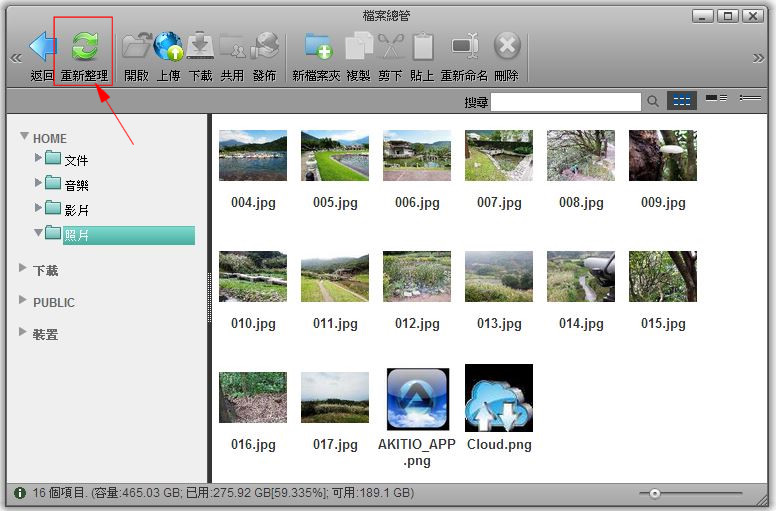Viewport: 776px width, 511px height.
Task: Switch to thumbnail grid view
Action: (x=682, y=101)
